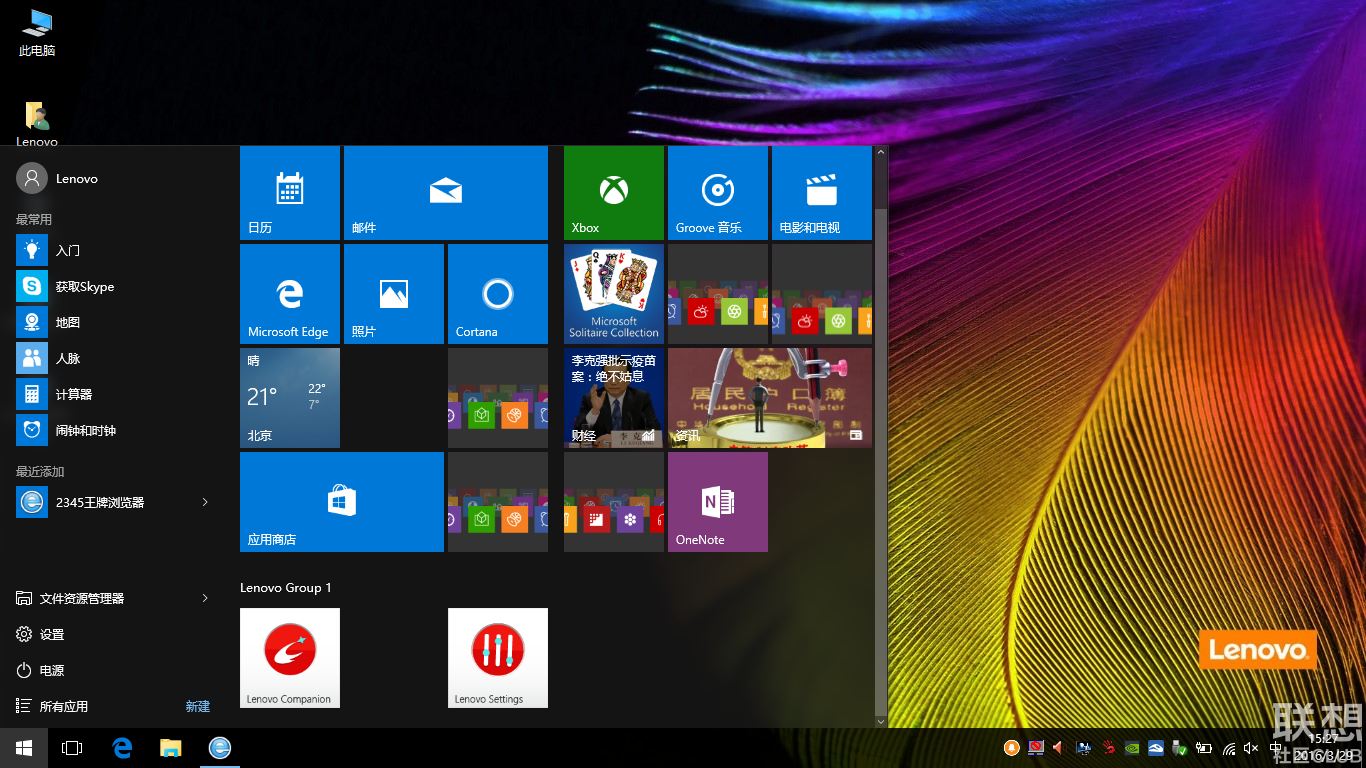Image resolution: width=1366 pixels, height=768 pixels.
Task: Launch the OneNote tile
Action: (x=718, y=502)
